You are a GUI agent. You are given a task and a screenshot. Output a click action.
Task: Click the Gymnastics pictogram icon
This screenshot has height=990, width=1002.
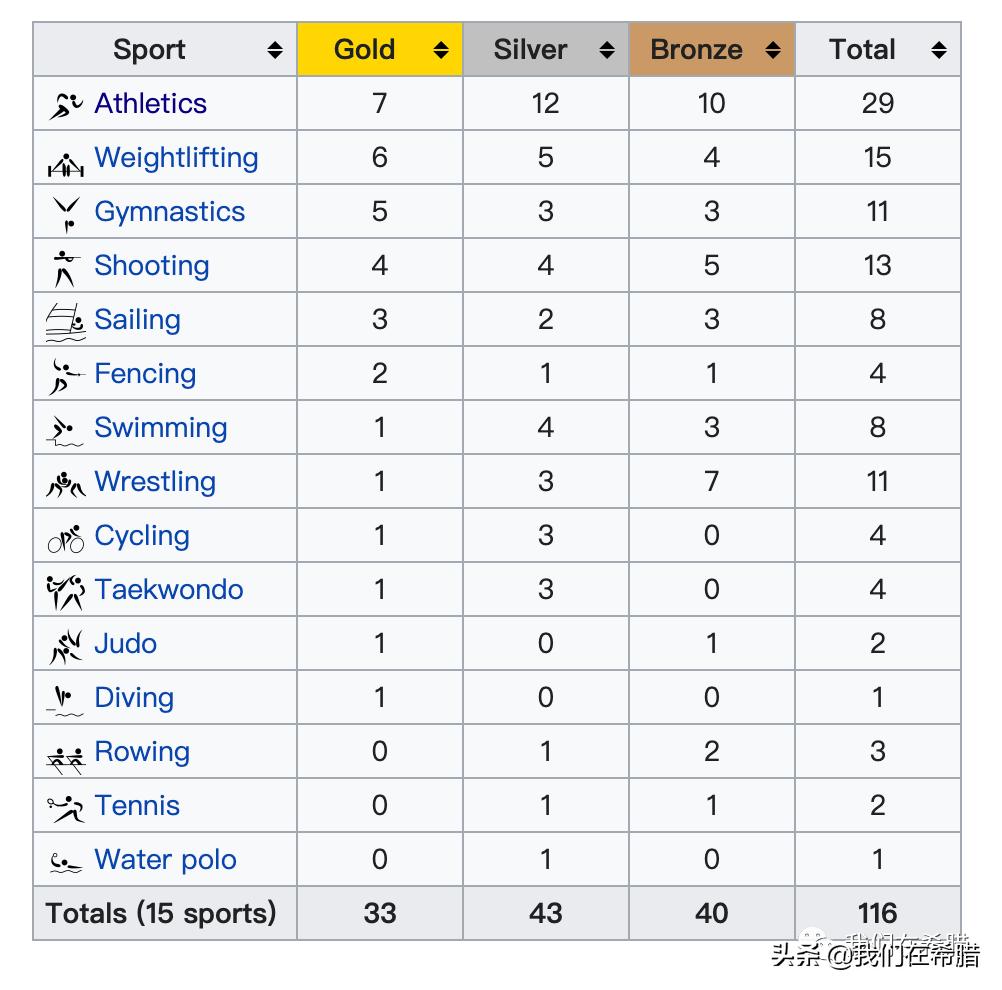click(66, 214)
